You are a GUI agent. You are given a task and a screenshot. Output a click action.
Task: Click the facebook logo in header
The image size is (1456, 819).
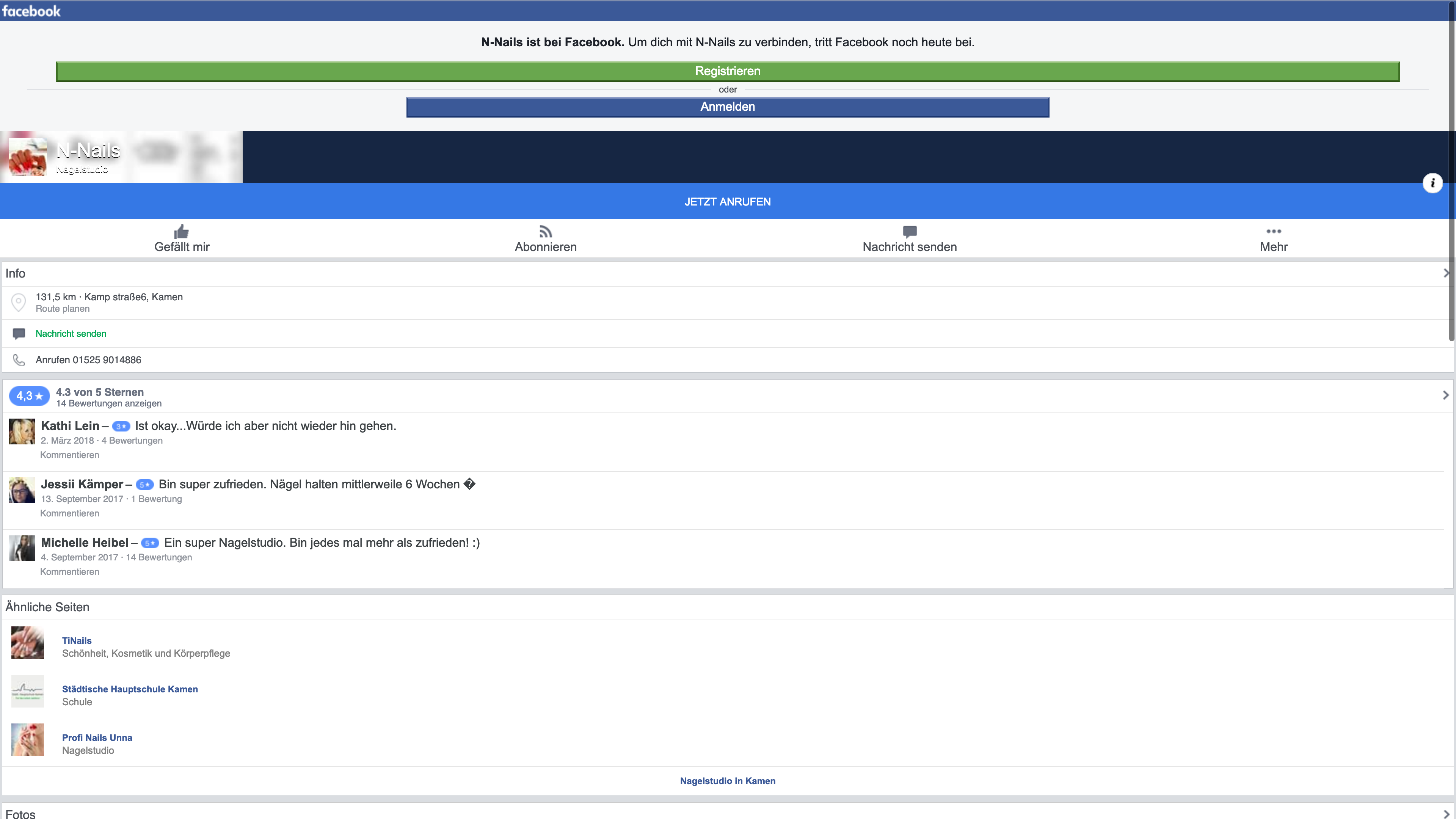(x=31, y=11)
